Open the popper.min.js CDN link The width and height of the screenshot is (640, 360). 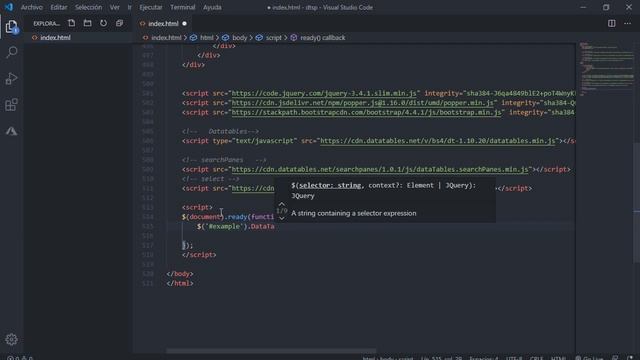click(x=362, y=103)
